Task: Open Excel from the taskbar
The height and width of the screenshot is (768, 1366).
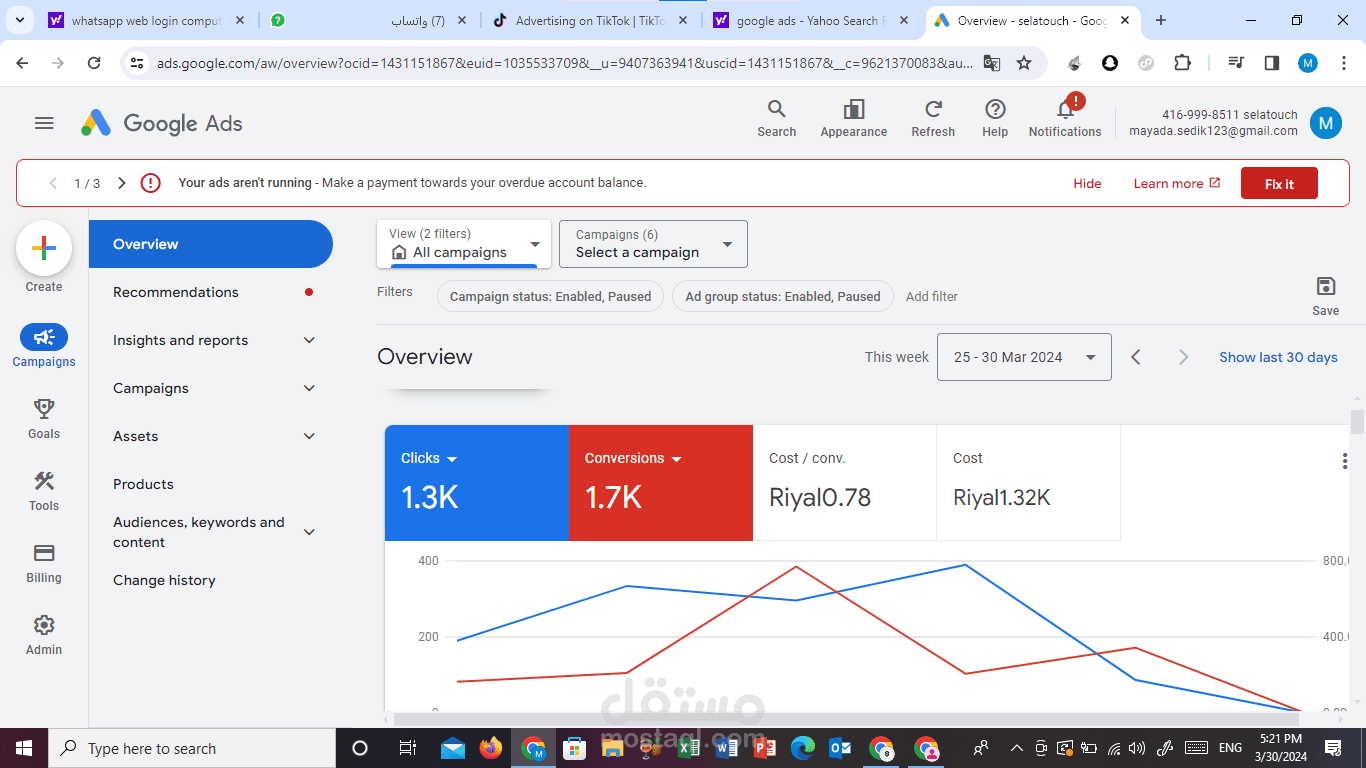Action: point(689,748)
